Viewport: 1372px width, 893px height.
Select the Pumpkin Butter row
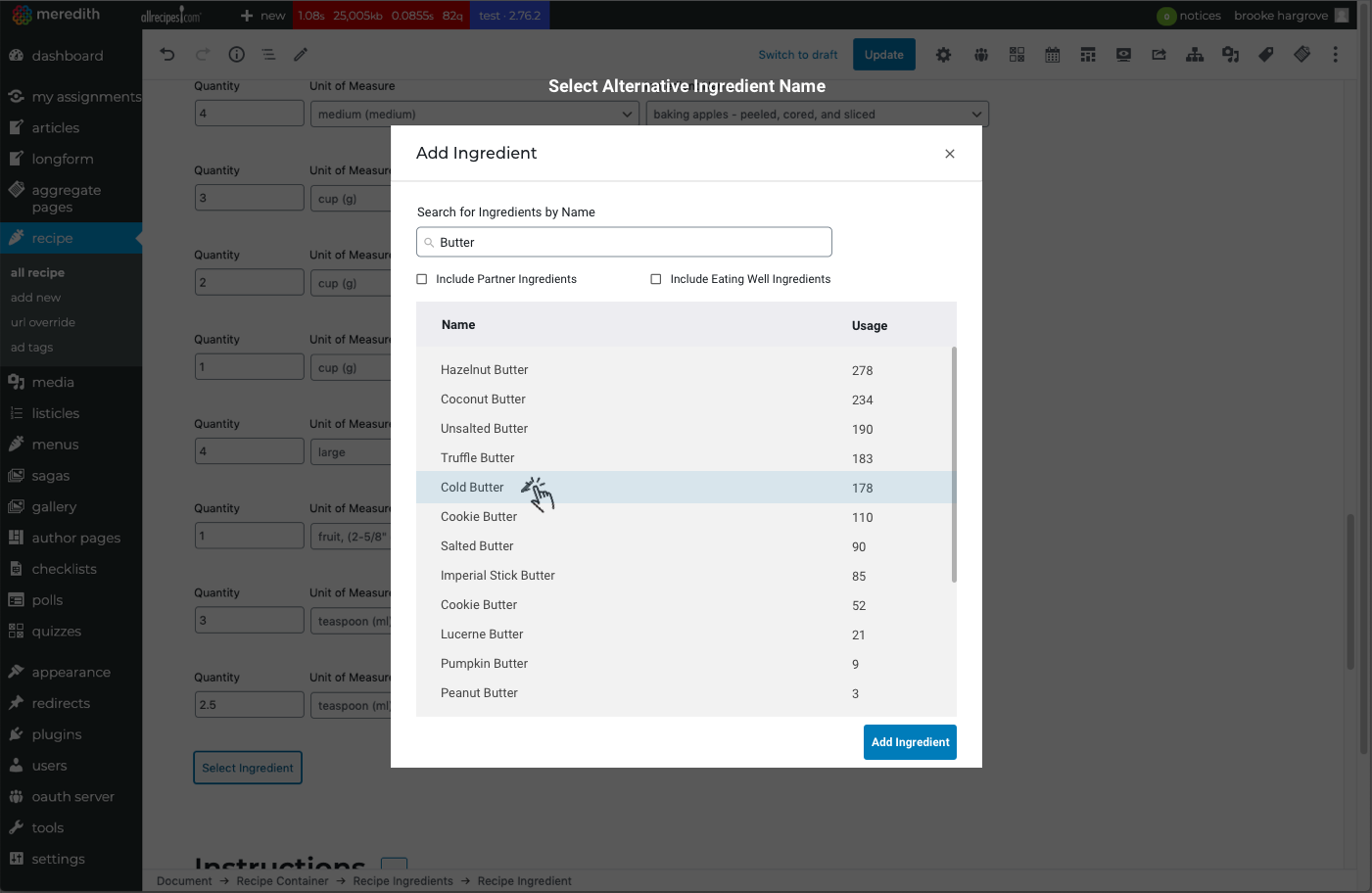686,664
